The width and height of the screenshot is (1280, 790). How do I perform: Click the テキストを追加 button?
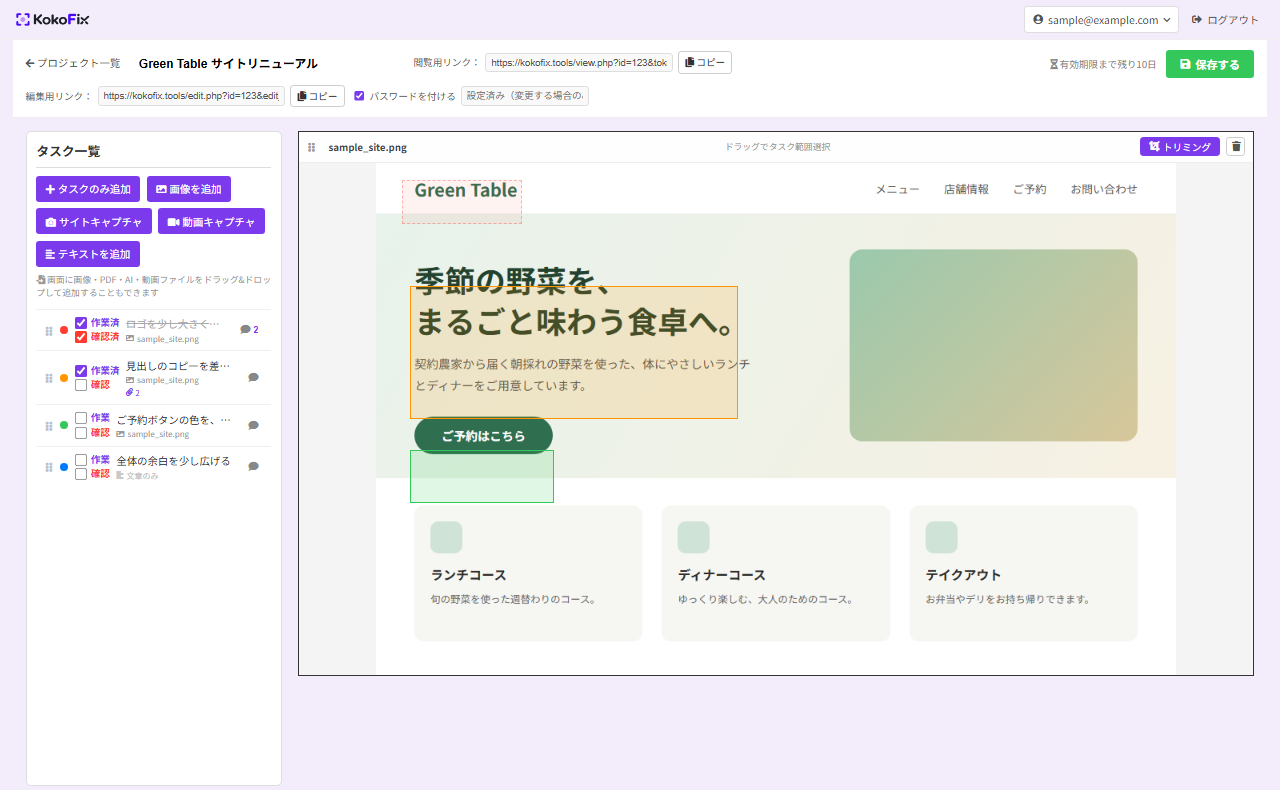(x=88, y=254)
